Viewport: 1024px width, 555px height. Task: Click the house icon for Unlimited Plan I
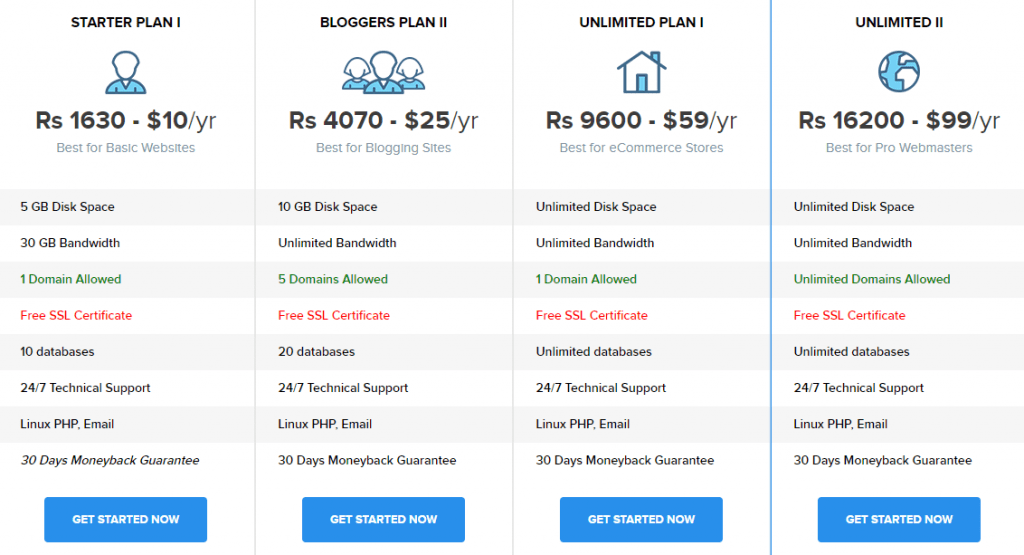click(x=641, y=72)
